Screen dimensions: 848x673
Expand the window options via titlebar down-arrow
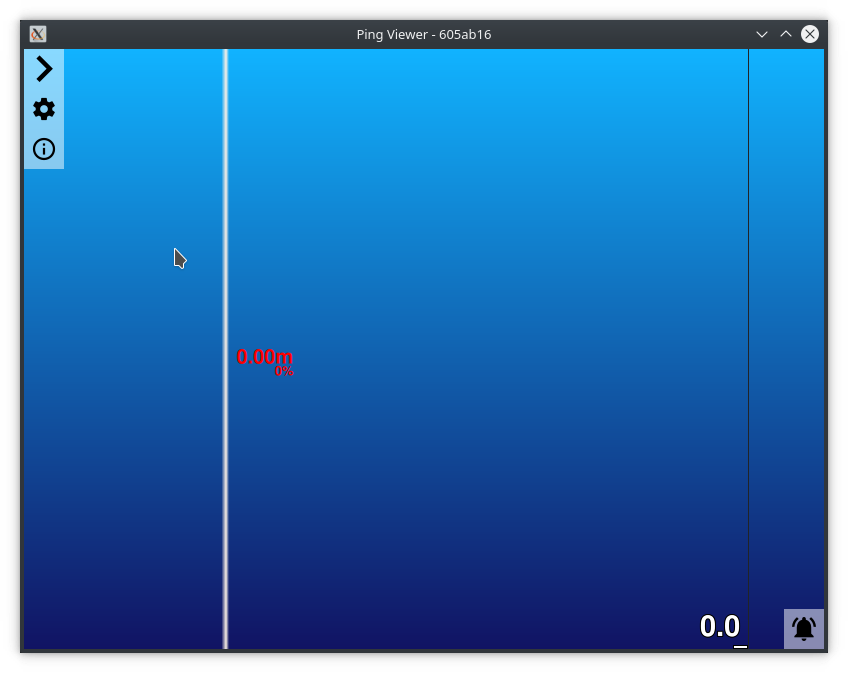click(762, 32)
